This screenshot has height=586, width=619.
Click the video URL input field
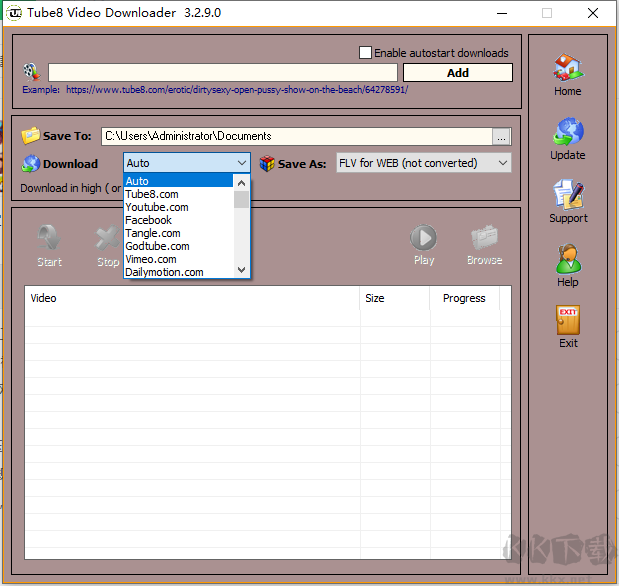tap(223, 73)
